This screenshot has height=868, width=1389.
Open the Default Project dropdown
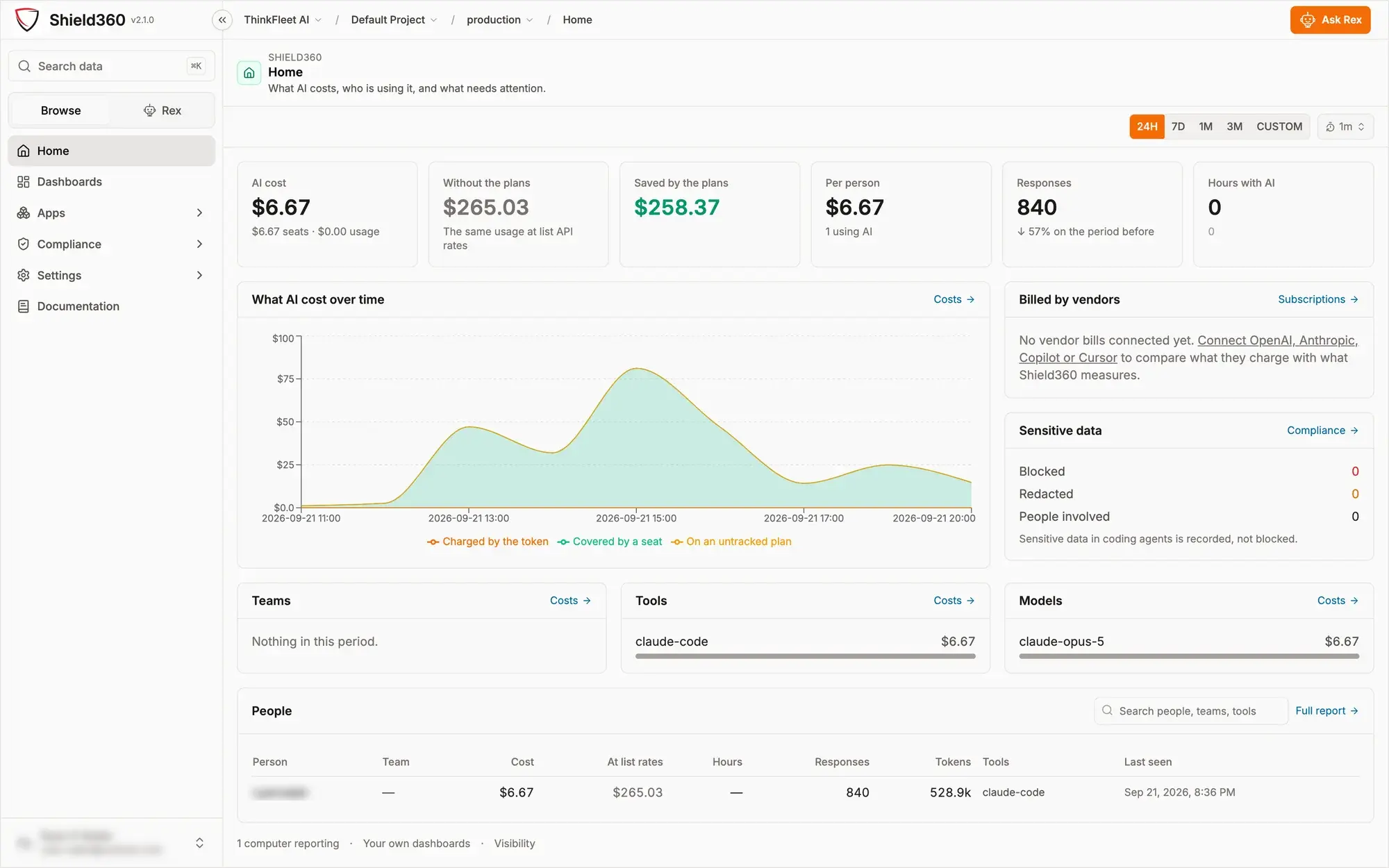(394, 19)
